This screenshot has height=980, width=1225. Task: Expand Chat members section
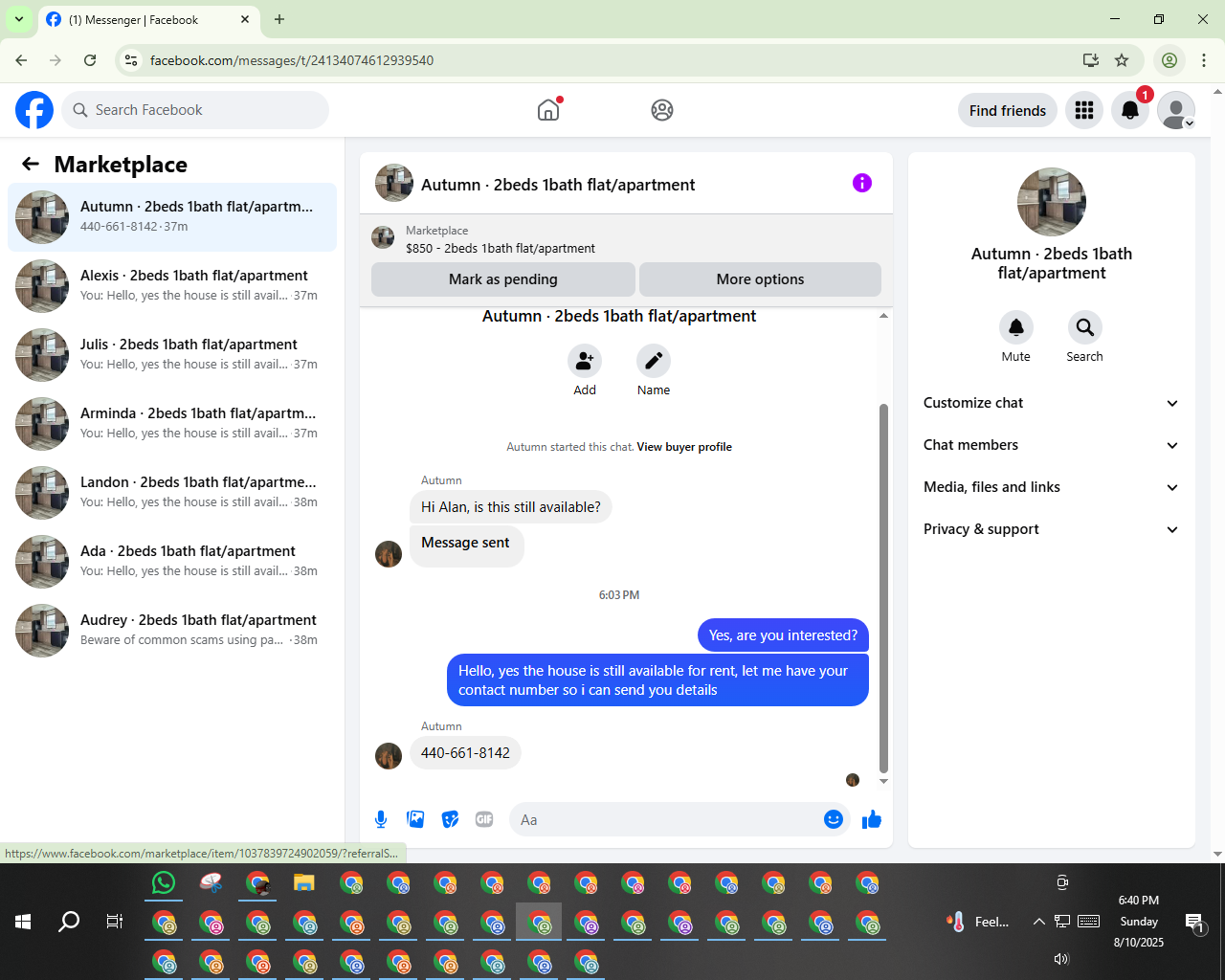pos(1052,445)
